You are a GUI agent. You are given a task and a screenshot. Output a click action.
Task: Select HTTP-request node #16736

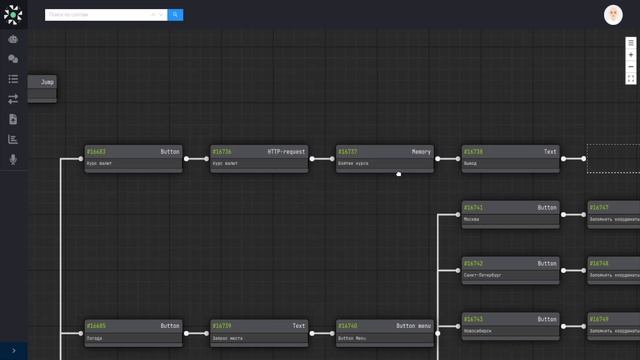[259, 159]
